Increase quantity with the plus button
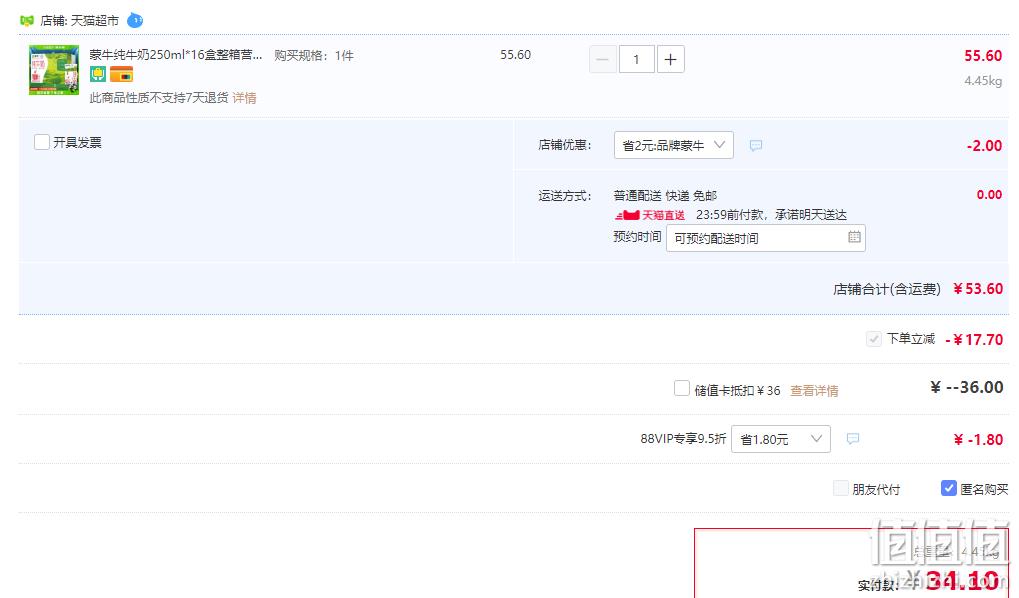 tap(671, 60)
